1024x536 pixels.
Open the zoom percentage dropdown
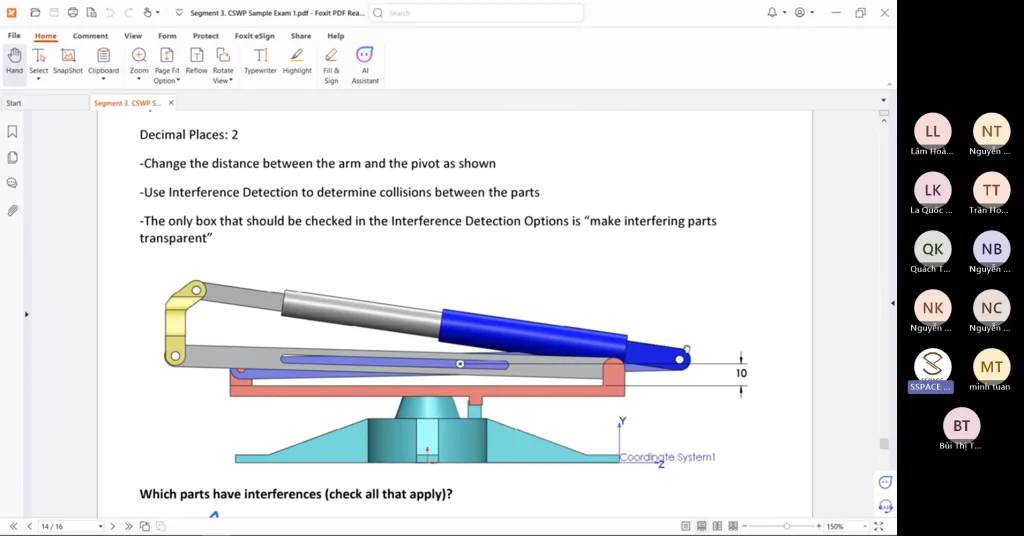pos(865,526)
